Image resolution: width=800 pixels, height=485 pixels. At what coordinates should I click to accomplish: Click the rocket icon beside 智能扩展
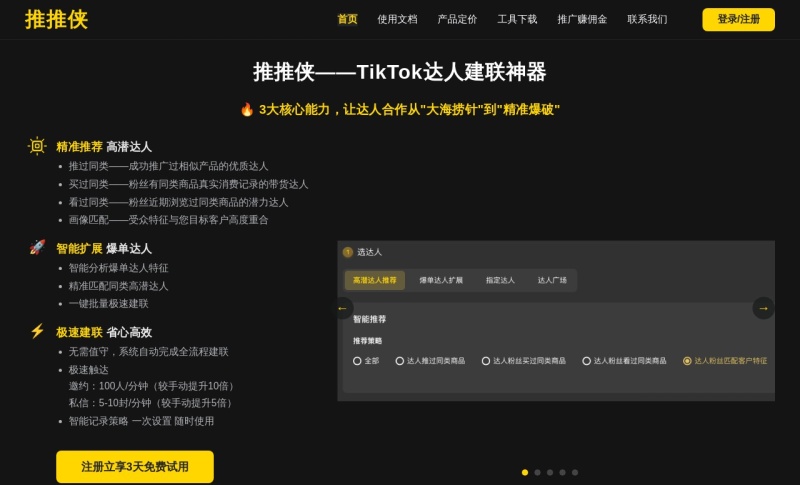coord(37,247)
